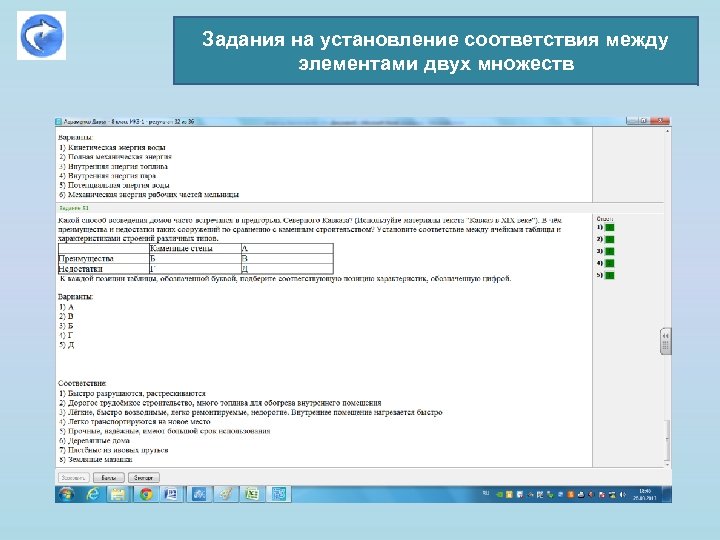The image size is (720, 540).
Task: Click '4) Легко транспортируются на новое место'
Action: pos(135,422)
